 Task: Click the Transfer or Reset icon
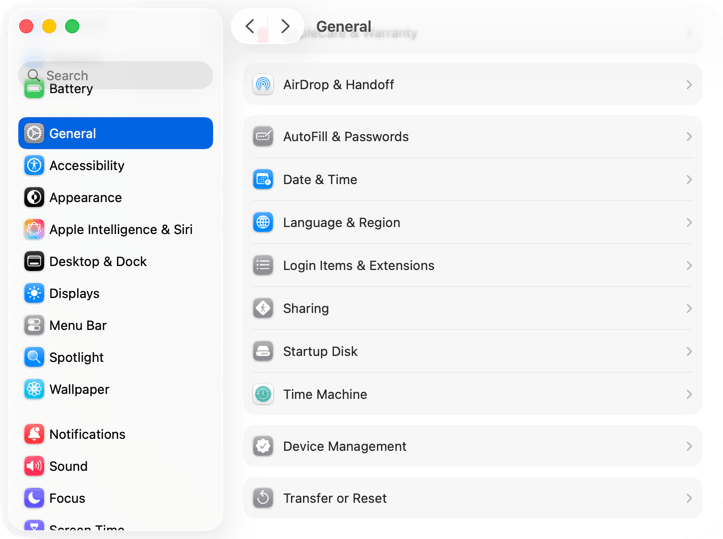click(263, 498)
